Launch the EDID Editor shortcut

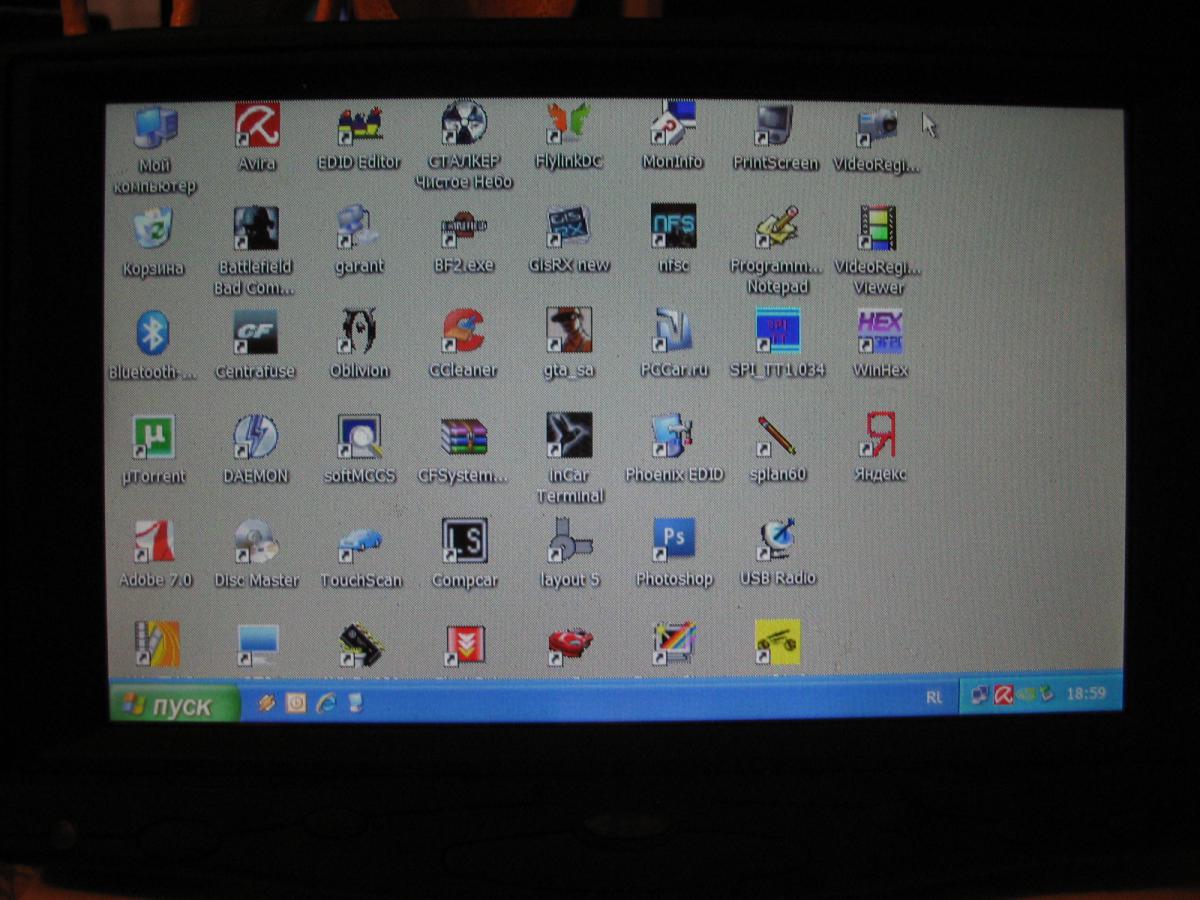359,127
